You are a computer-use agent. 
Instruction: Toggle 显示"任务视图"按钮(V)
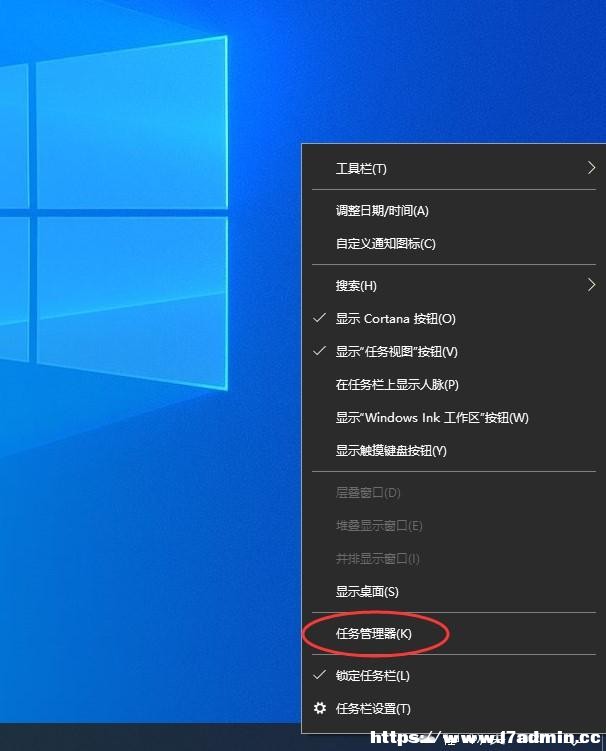[x=454, y=352]
